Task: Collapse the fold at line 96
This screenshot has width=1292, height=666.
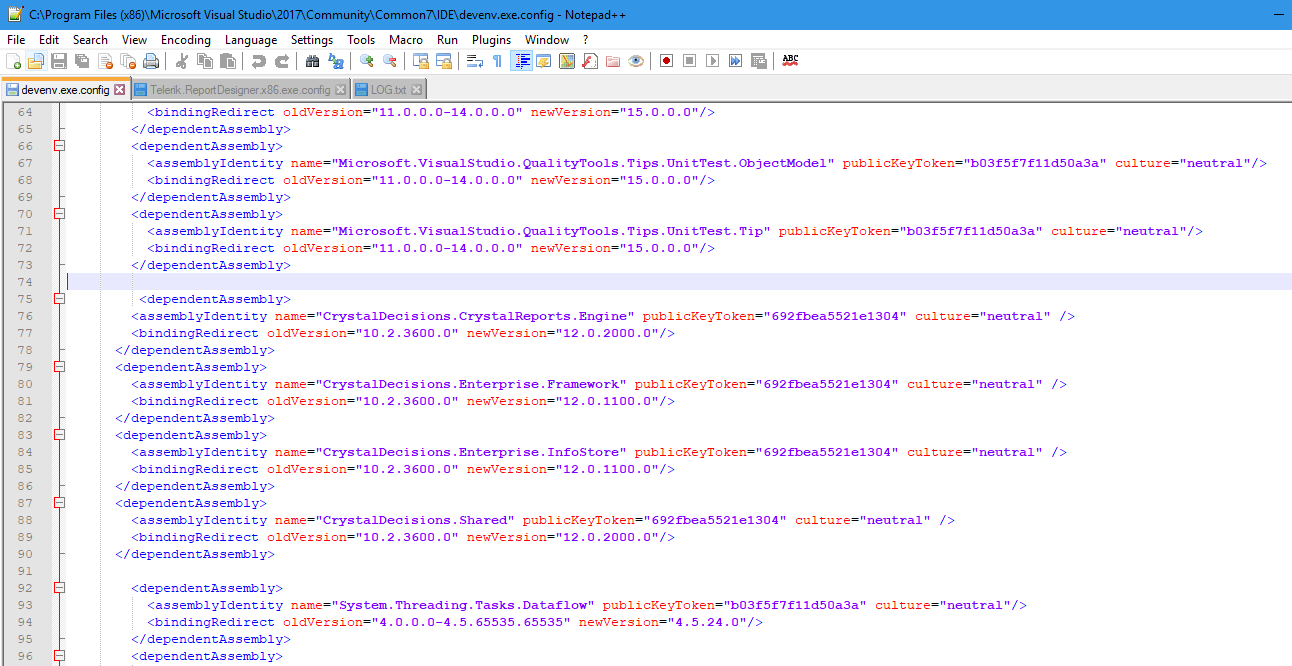Action: pos(59,656)
